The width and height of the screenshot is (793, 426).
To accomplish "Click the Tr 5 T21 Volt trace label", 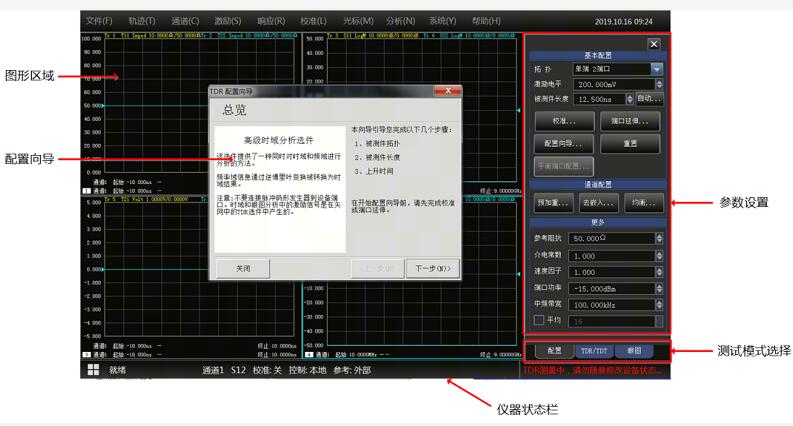I will (x=146, y=199).
